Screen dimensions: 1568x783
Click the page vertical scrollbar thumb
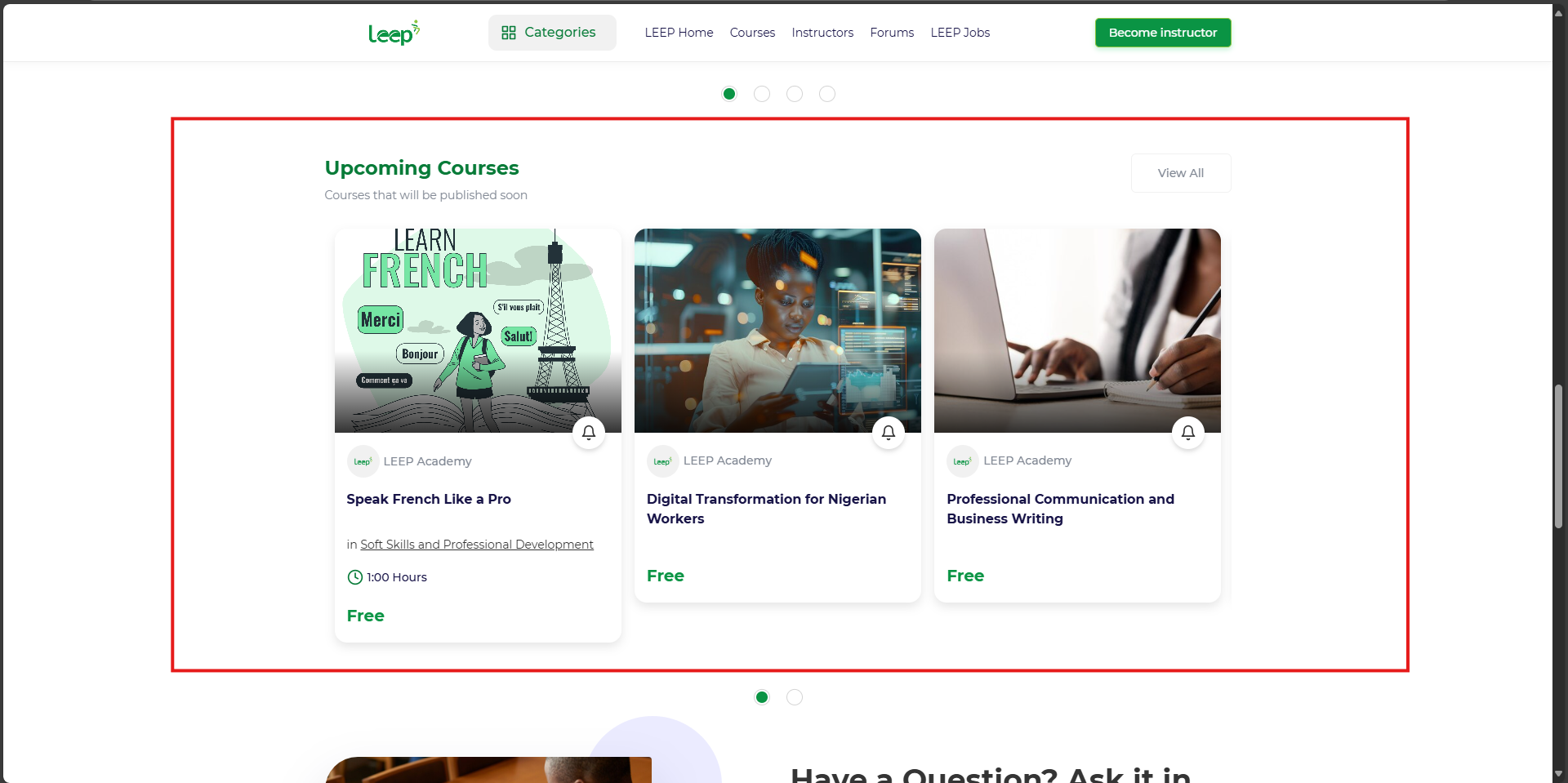(x=1558, y=457)
